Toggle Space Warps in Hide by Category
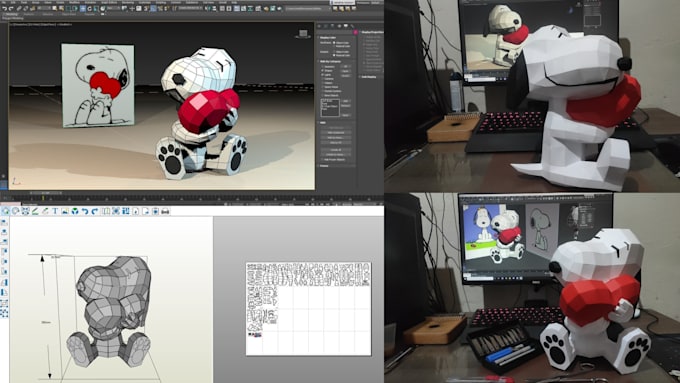 322,87
